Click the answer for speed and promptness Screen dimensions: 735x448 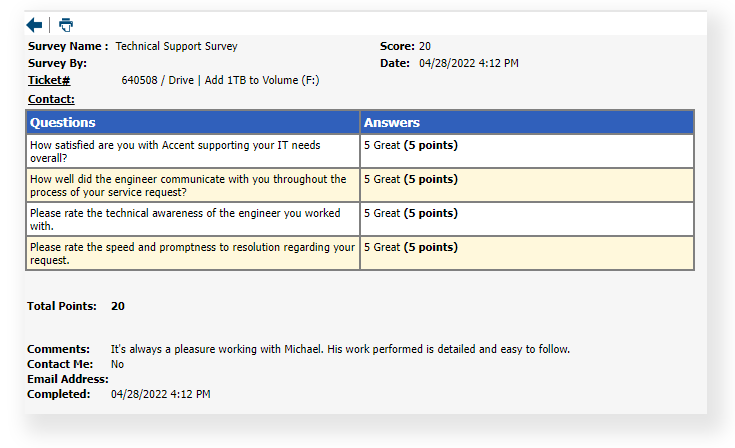(411, 247)
